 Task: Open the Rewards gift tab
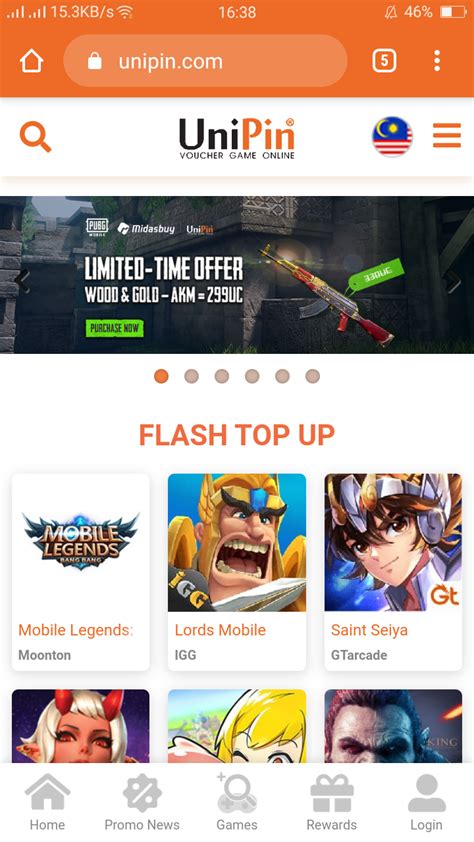[332, 803]
